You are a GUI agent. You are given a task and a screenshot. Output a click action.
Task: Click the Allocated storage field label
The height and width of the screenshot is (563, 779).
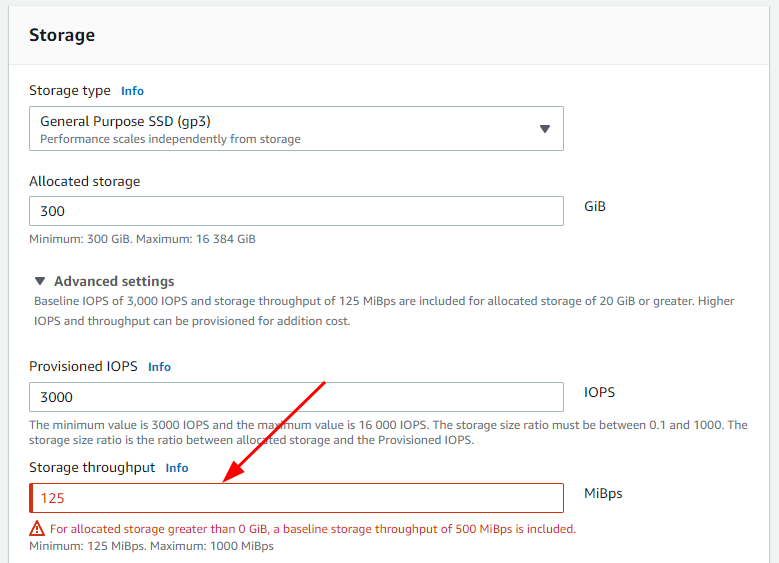point(84,181)
